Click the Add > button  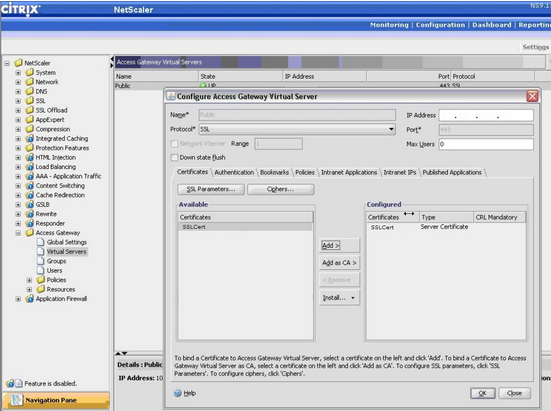339,246
